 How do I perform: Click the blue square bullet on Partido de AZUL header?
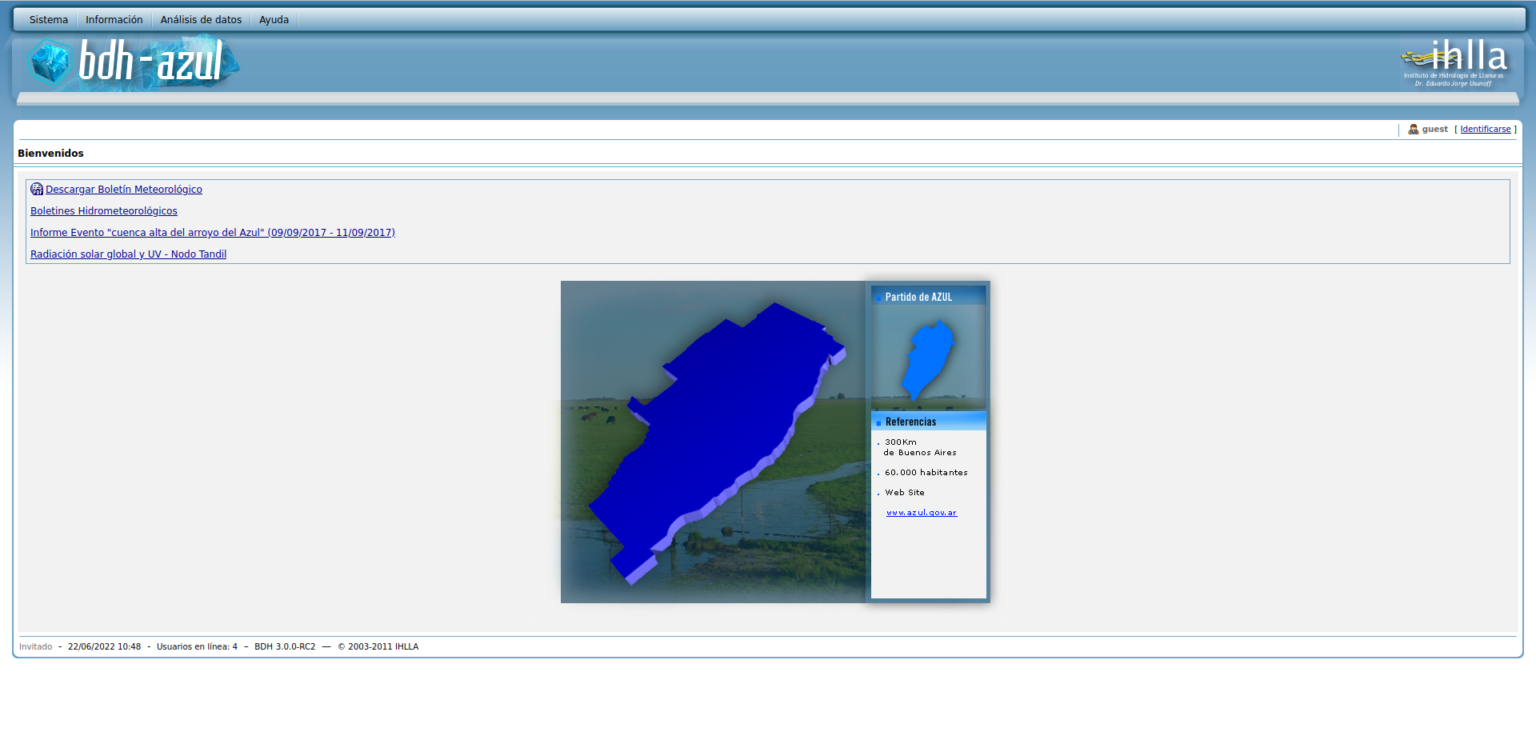(x=879, y=295)
